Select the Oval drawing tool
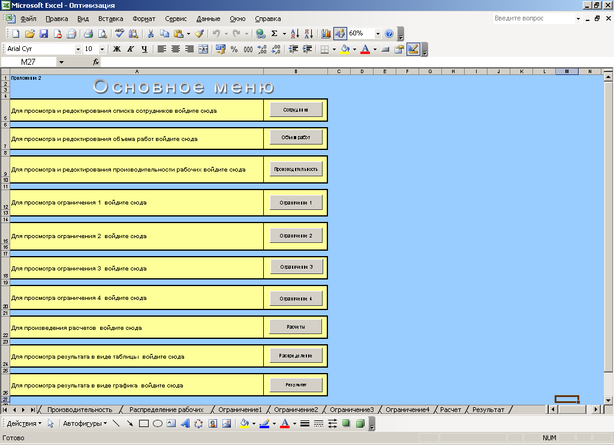The width and height of the screenshot is (614, 445). coord(157,424)
